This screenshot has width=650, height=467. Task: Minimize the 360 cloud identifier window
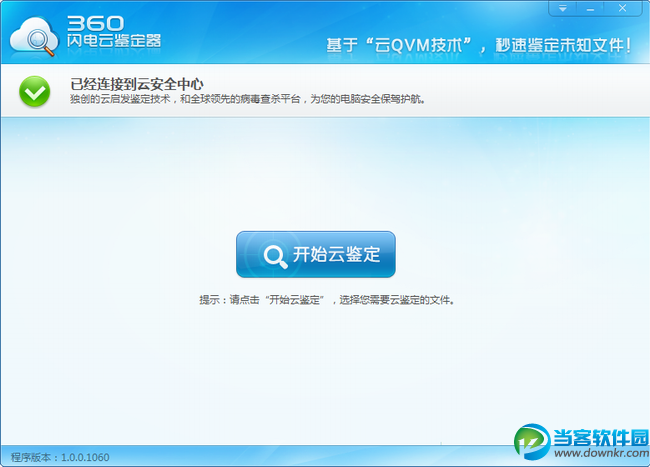pos(590,8)
